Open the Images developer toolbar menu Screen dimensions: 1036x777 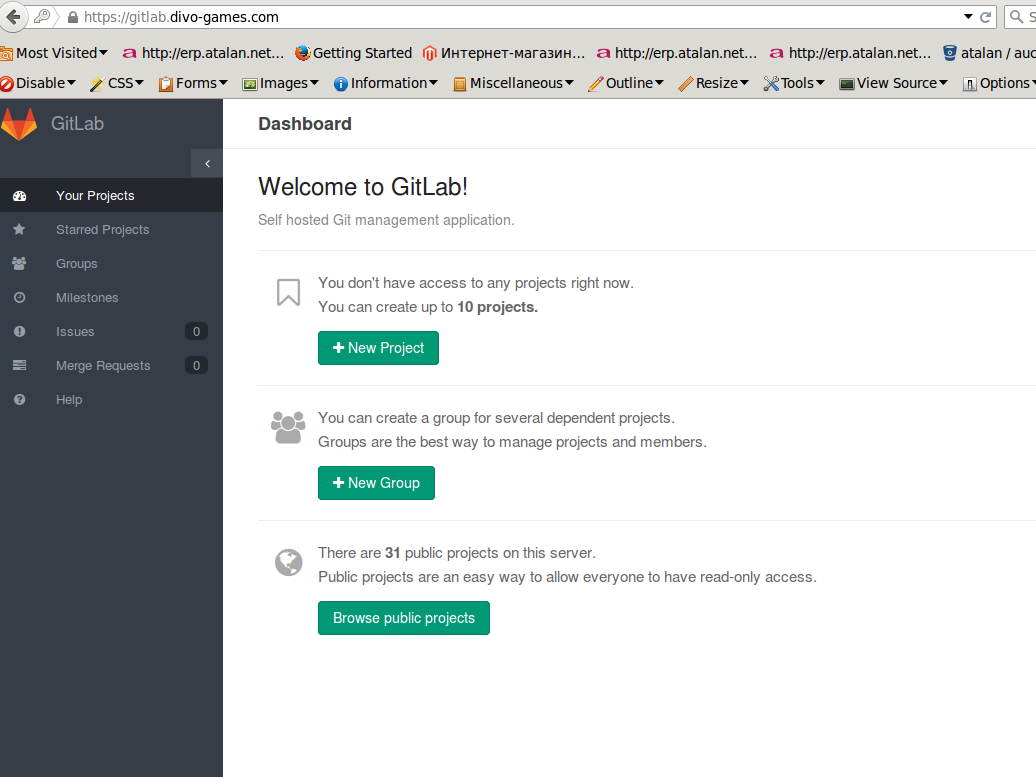(281, 83)
